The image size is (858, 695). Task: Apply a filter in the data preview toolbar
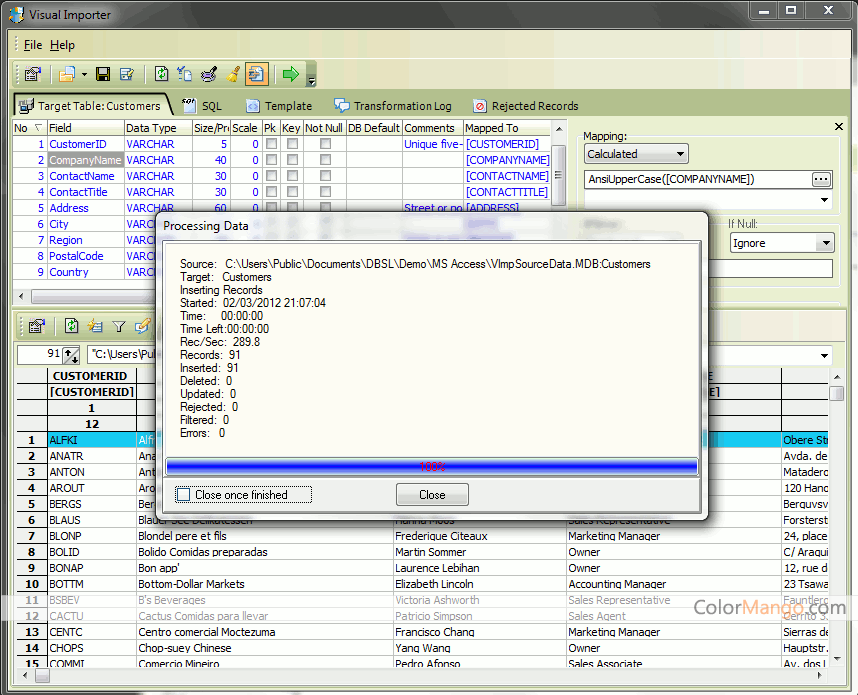119,326
